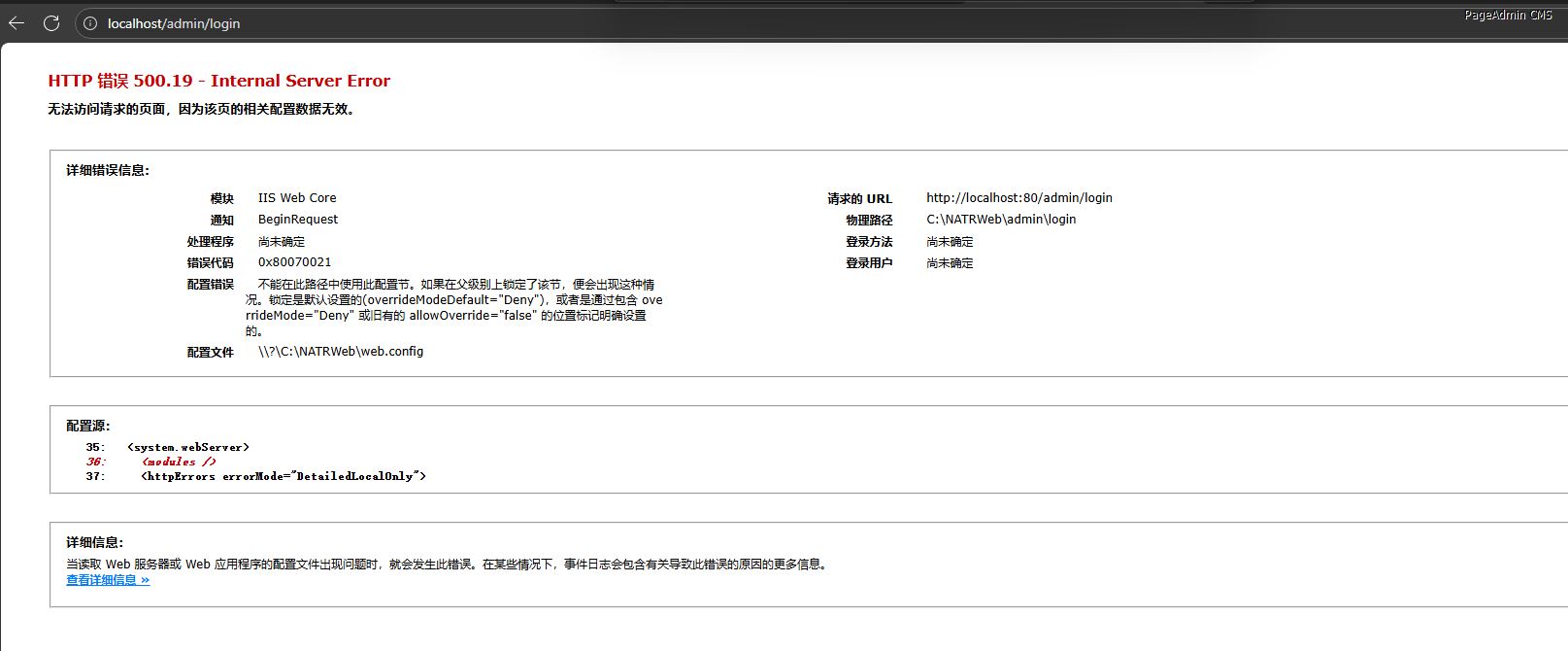The image size is (1568, 651).
Task: Click the 详细信息 section heading
Action: 95,542
